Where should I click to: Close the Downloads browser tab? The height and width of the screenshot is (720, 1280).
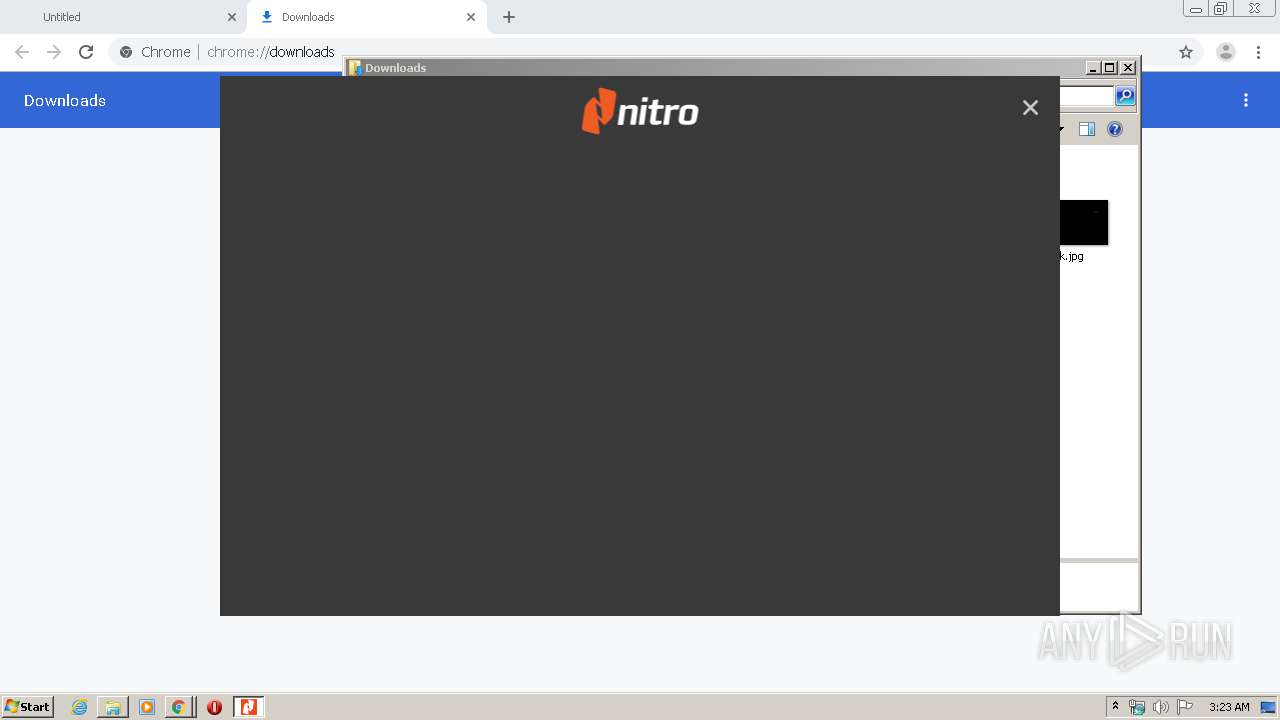(471, 17)
